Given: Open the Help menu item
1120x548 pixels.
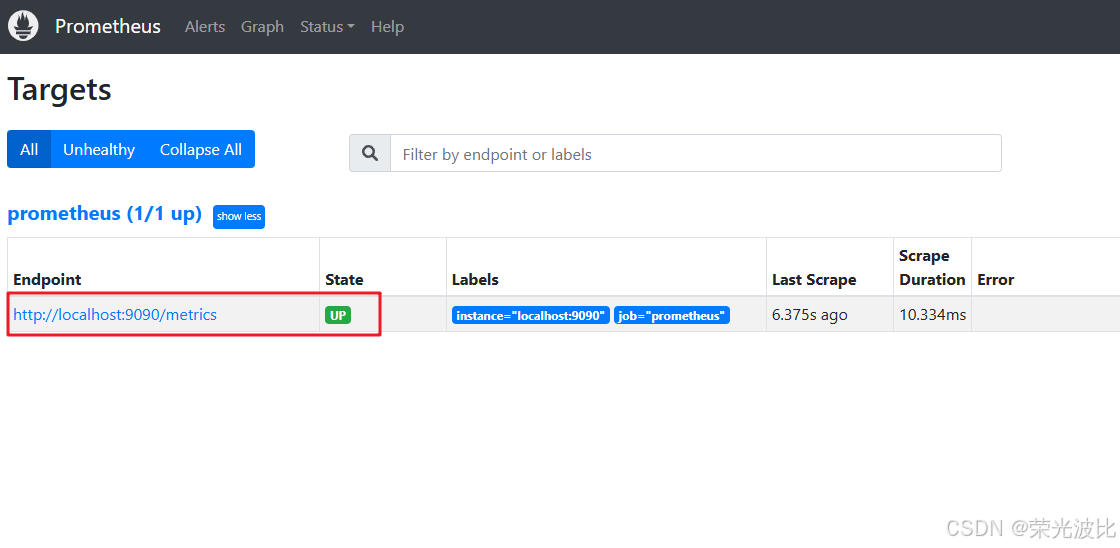Looking at the screenshot, I should [387, 26].
